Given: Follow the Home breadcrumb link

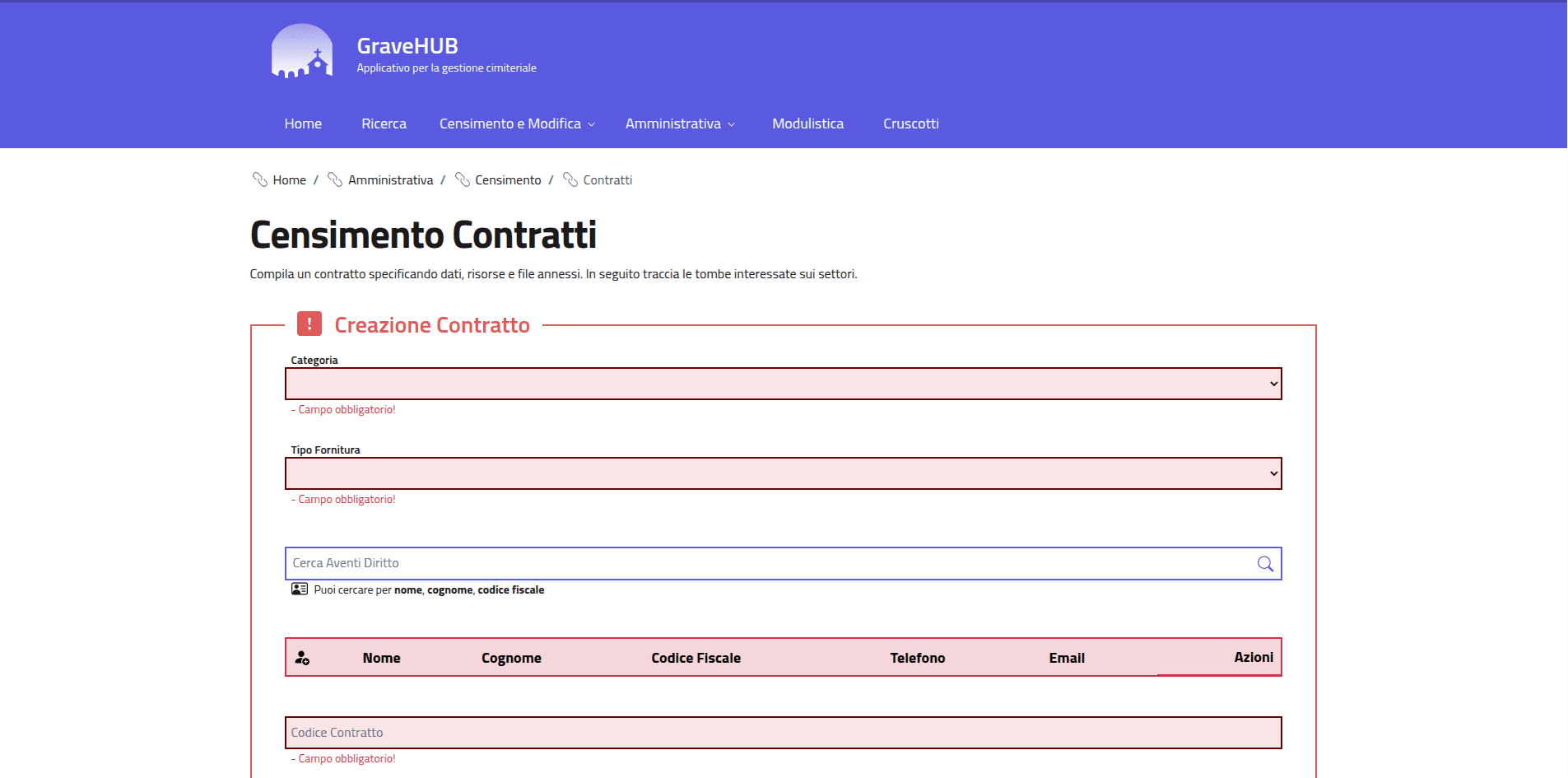Looking at the screenshot, I should (x=288, y=179).
